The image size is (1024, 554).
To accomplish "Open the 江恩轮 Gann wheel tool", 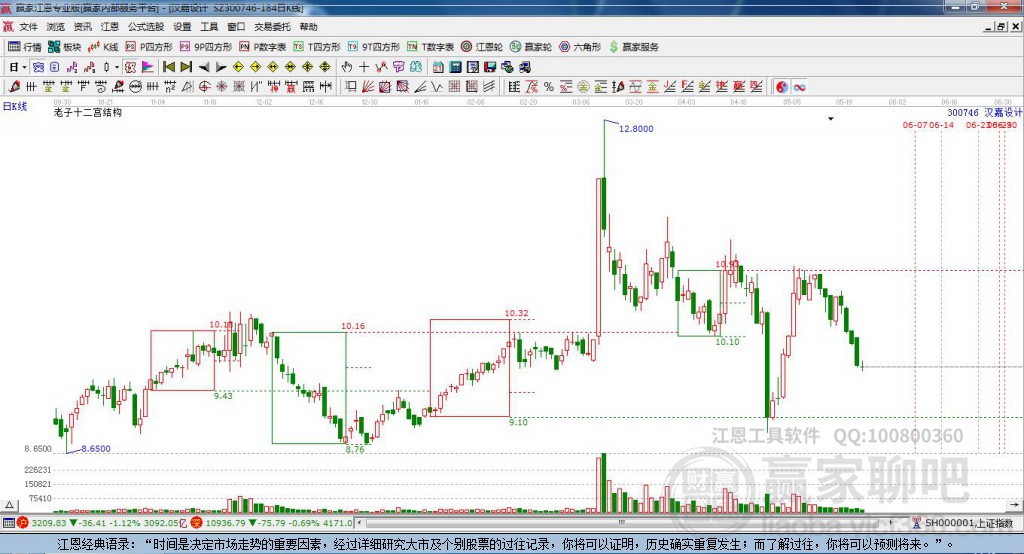I will [483, 47].
